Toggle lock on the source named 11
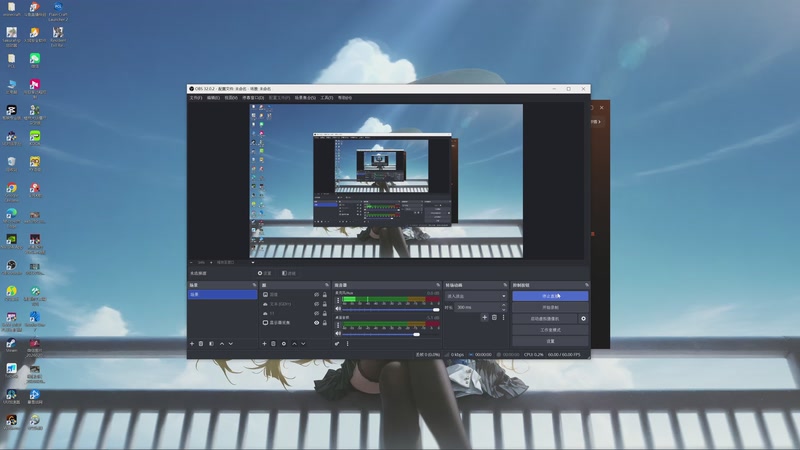This screenshot has width=800, height=450. 324,314
